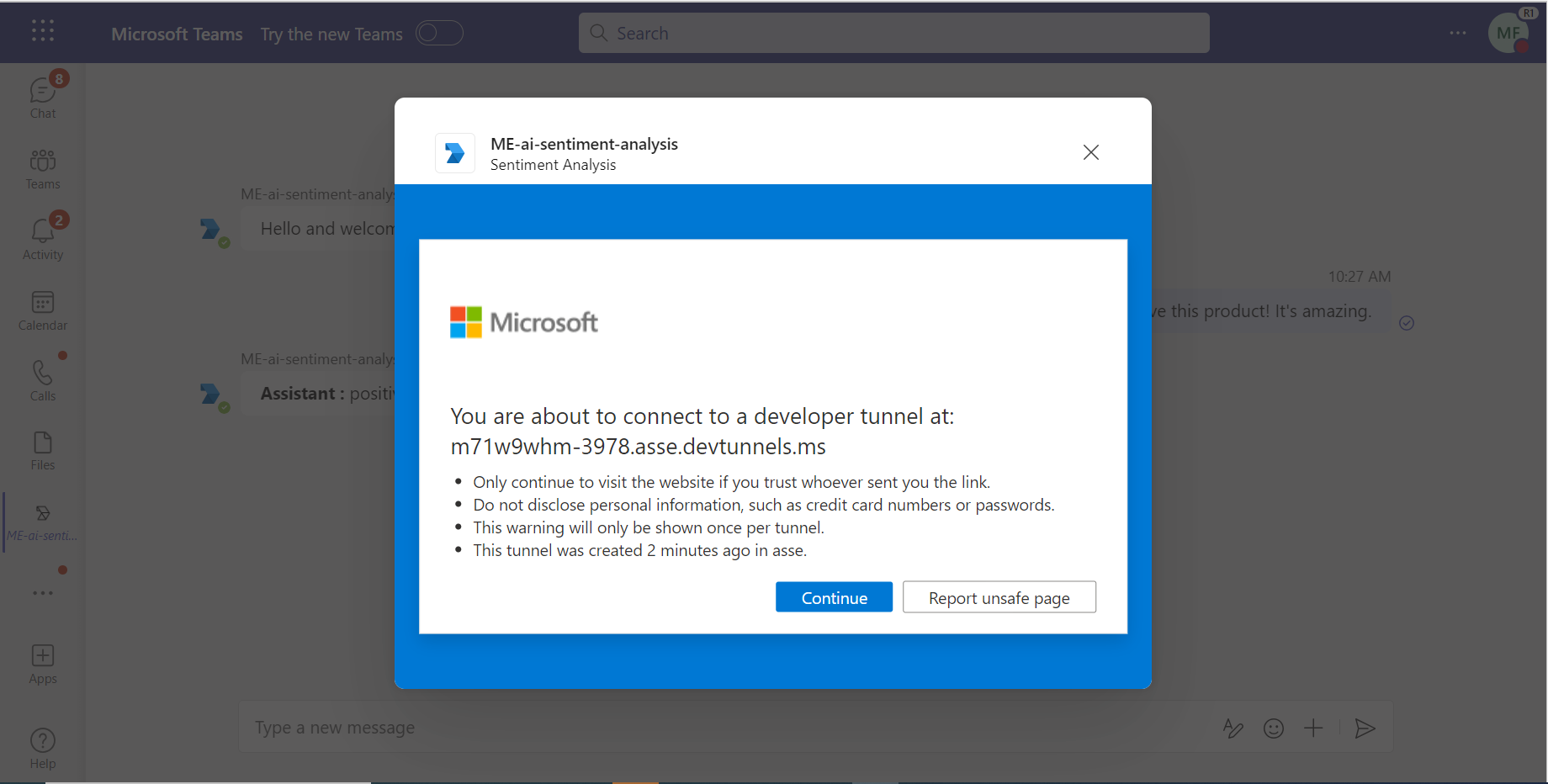The width and height of the screenshot is (1548, 784).
Task: Open the MF profile avatar menu
Action: point(1508,34)
